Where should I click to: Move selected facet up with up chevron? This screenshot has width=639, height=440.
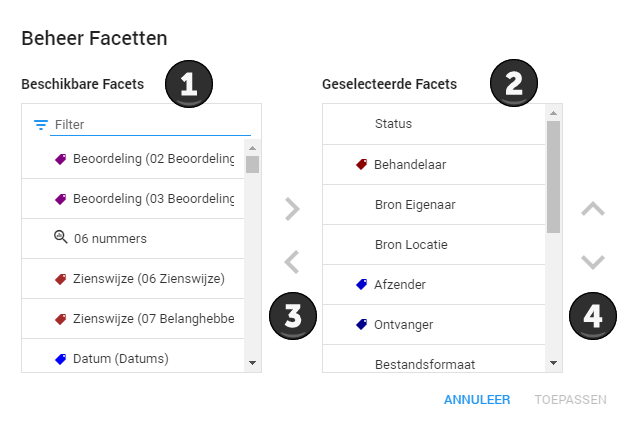click(593, 209)
